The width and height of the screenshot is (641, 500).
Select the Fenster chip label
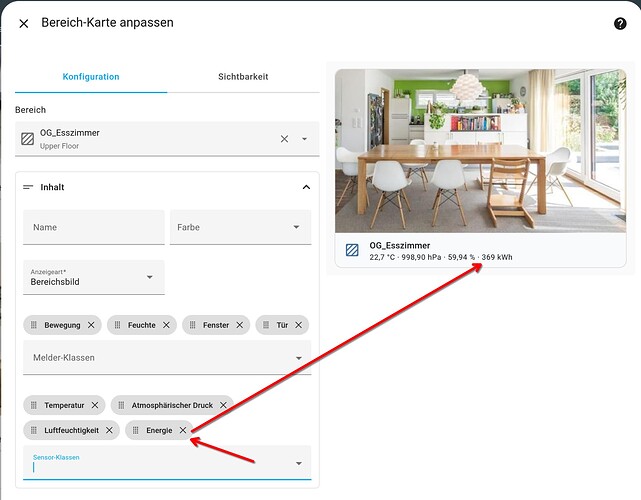[x=216, y=325]
